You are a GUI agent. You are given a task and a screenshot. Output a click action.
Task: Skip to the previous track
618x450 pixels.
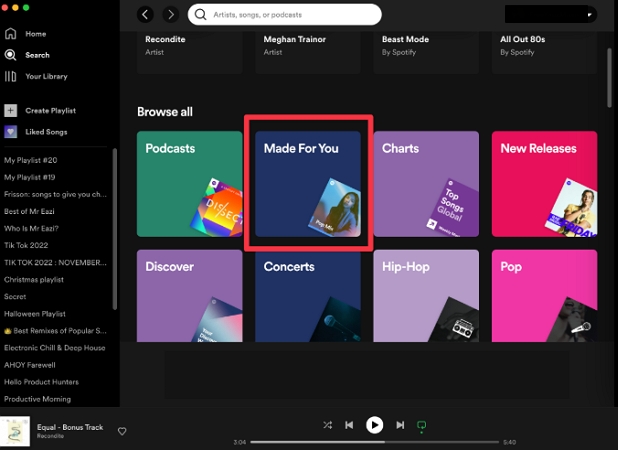(x=349, y=425)
